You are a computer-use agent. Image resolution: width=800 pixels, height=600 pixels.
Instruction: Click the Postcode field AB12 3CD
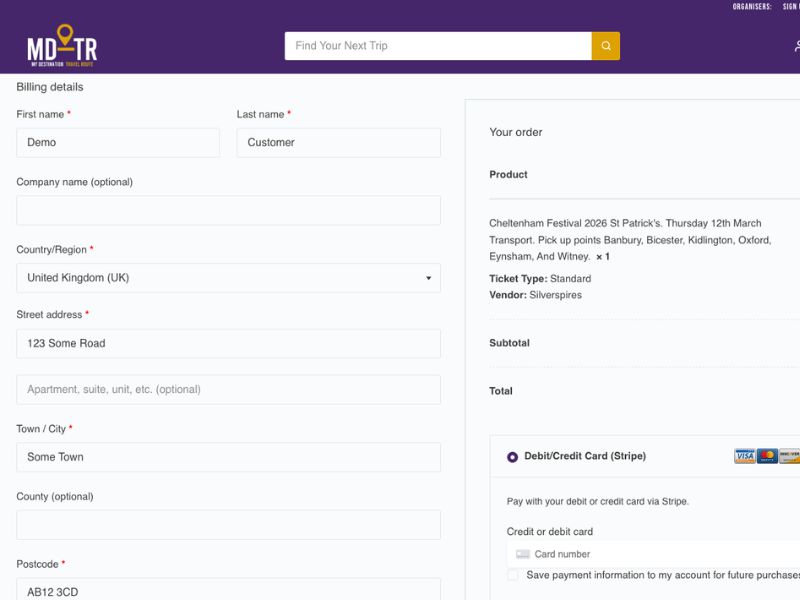[229, 589]
